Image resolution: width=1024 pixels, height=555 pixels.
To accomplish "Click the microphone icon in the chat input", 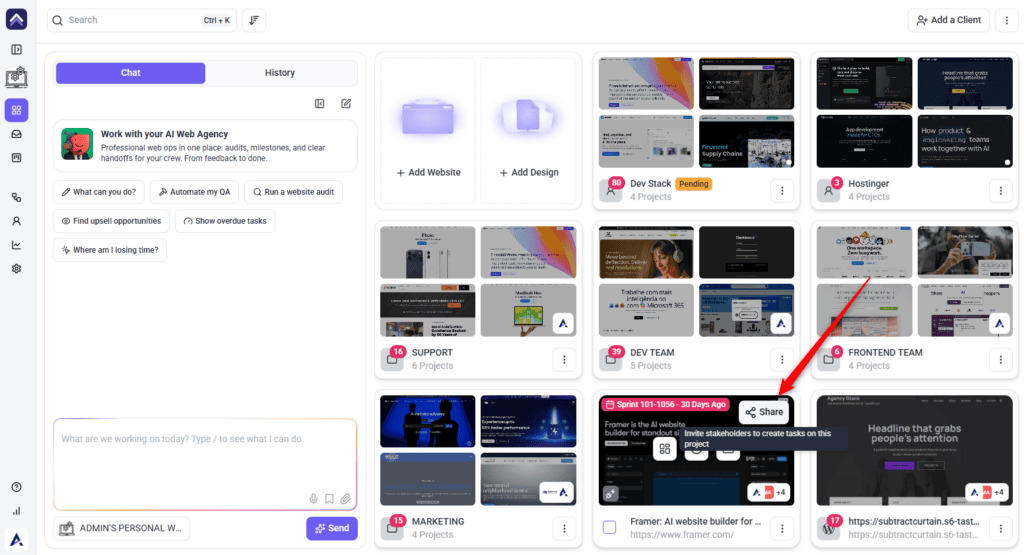I will (313, 499).
